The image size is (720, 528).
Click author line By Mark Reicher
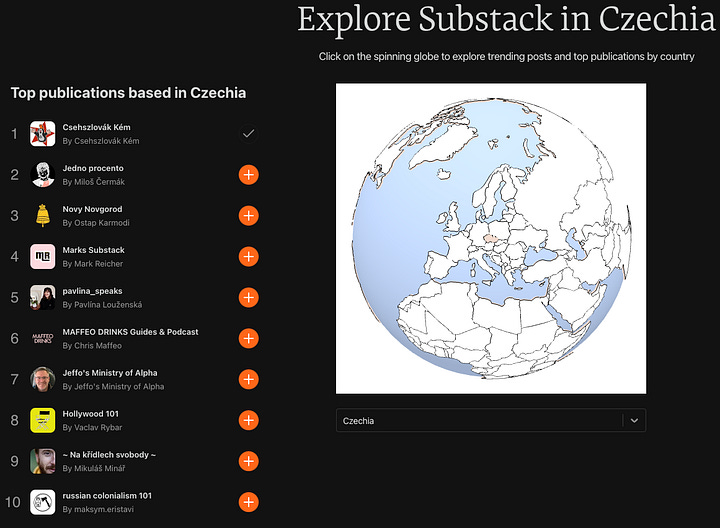click(93, 264)
